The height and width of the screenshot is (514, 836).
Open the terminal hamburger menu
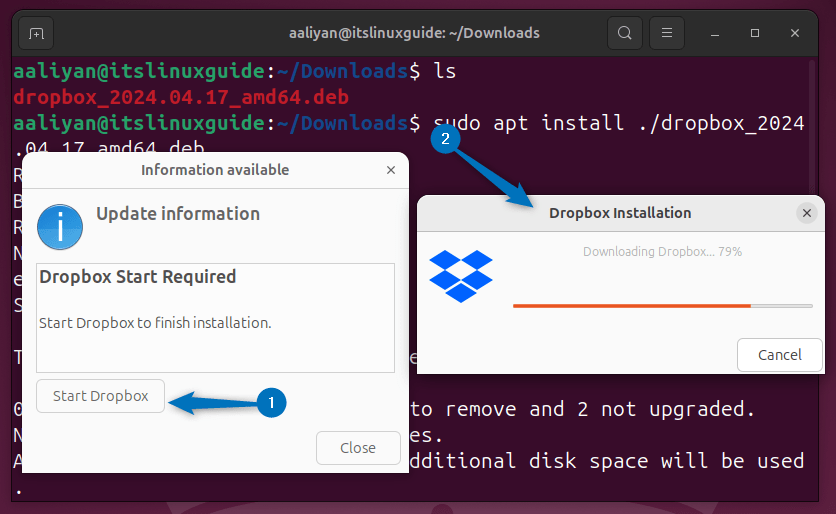point(665,33)
